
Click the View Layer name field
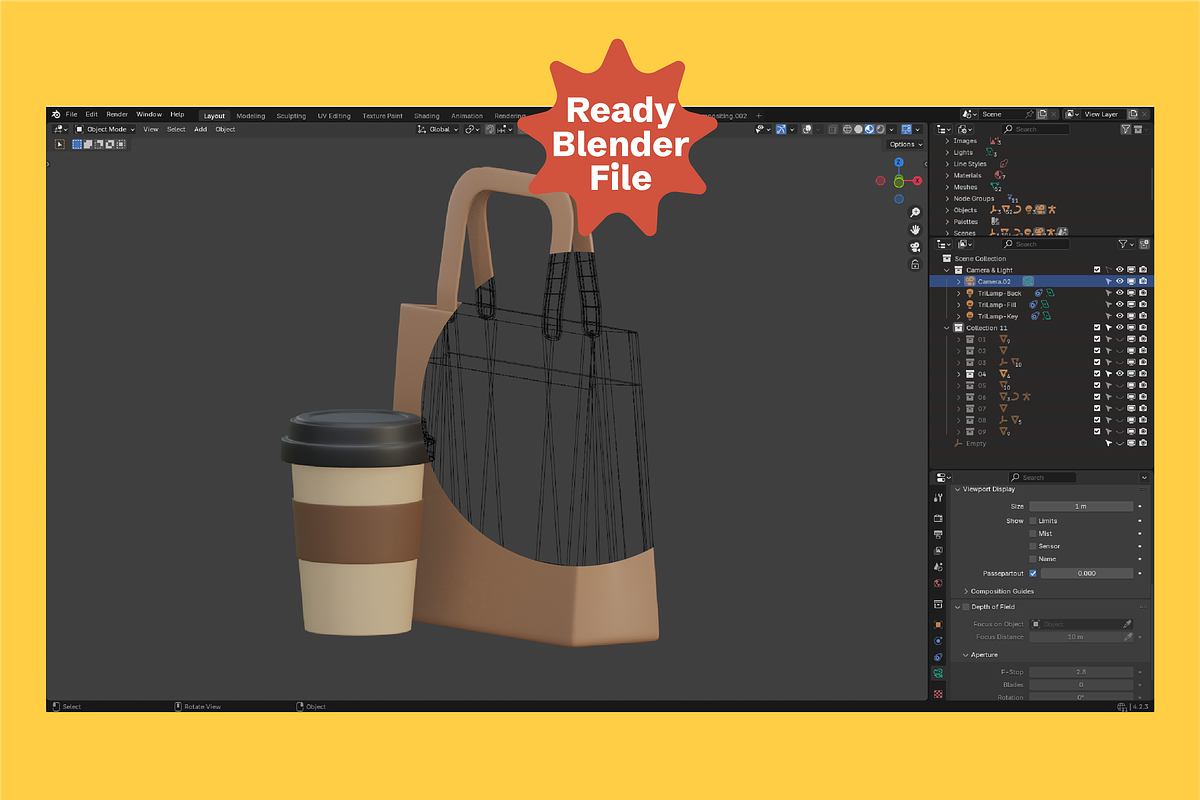pyautogui.click(x=1102, y=114)
